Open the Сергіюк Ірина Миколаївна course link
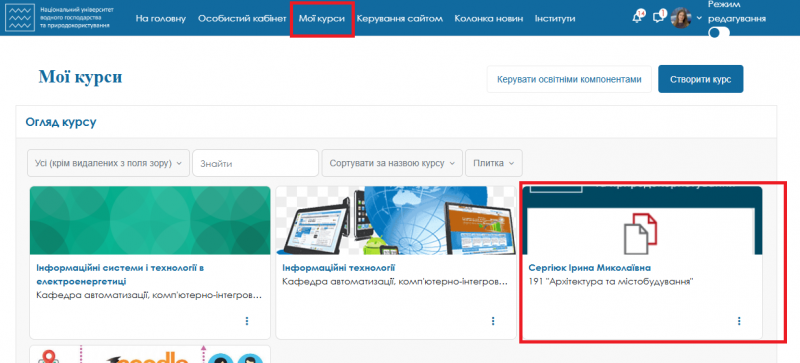 [x=590, y=268]
